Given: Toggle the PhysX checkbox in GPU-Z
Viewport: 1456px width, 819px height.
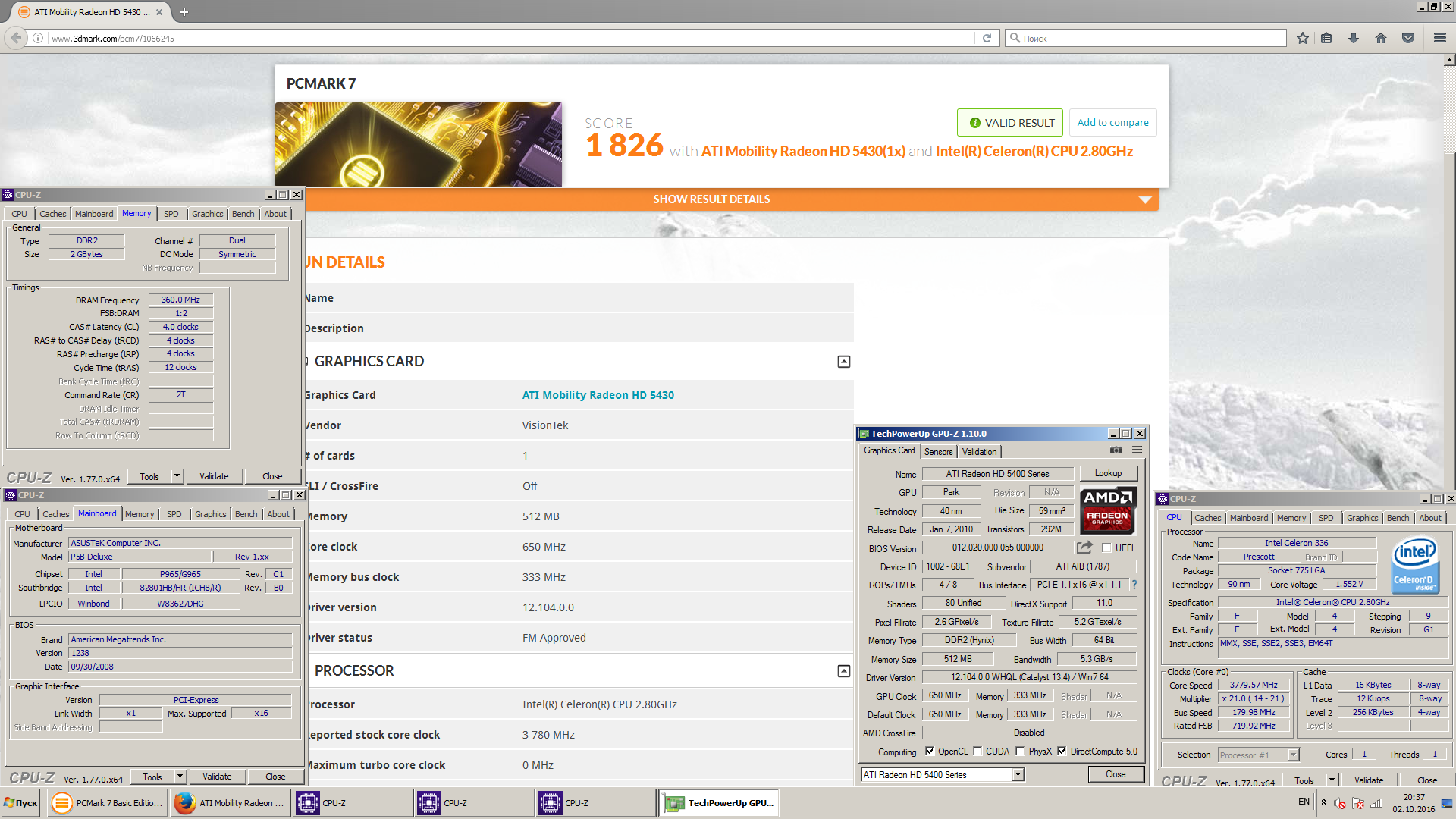Looking at the screenshot, I should point(1021,752).
